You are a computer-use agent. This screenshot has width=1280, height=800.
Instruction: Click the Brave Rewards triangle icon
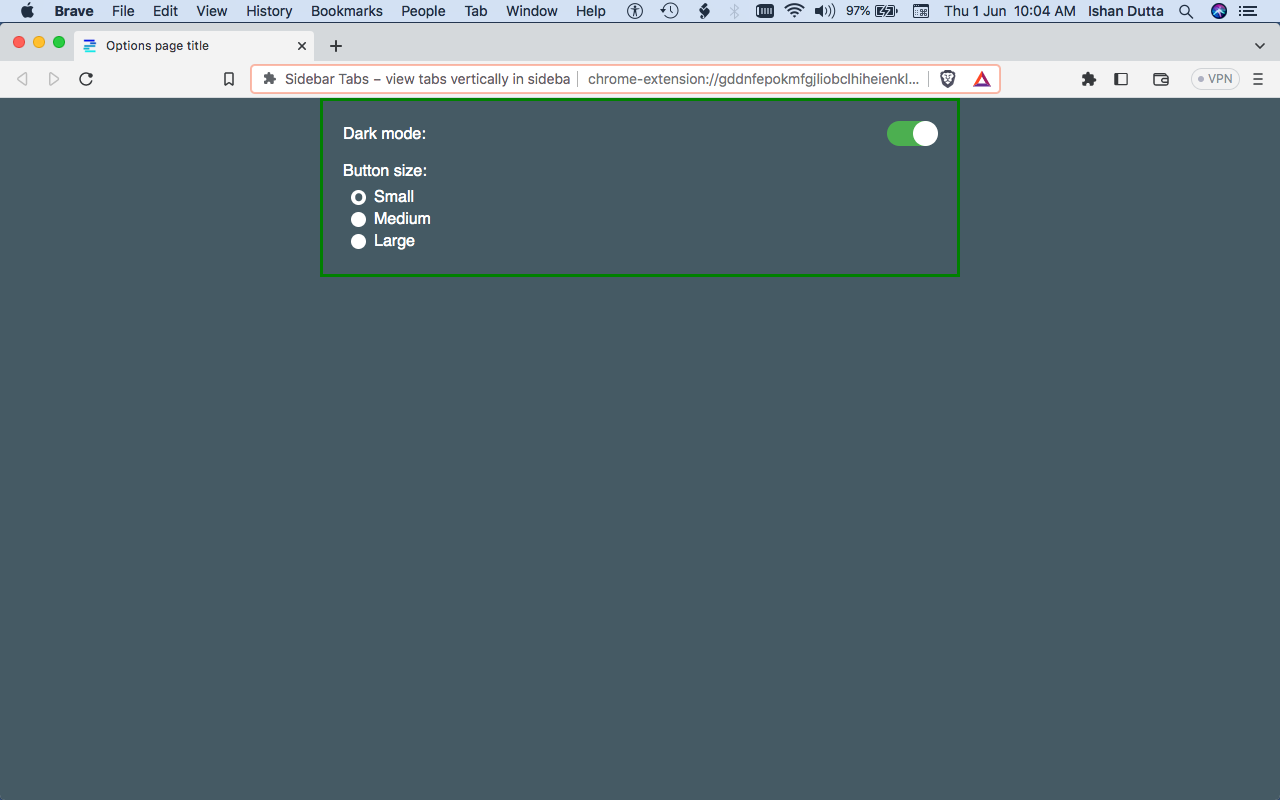coord(981,78)
